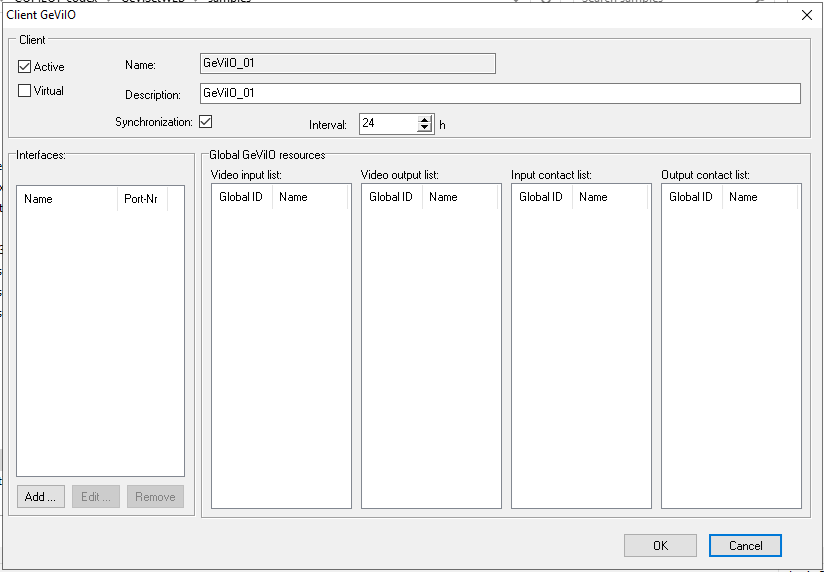Toggle the Active checkbox
Viewport: 824px width, 572px height.
point(25,67)
